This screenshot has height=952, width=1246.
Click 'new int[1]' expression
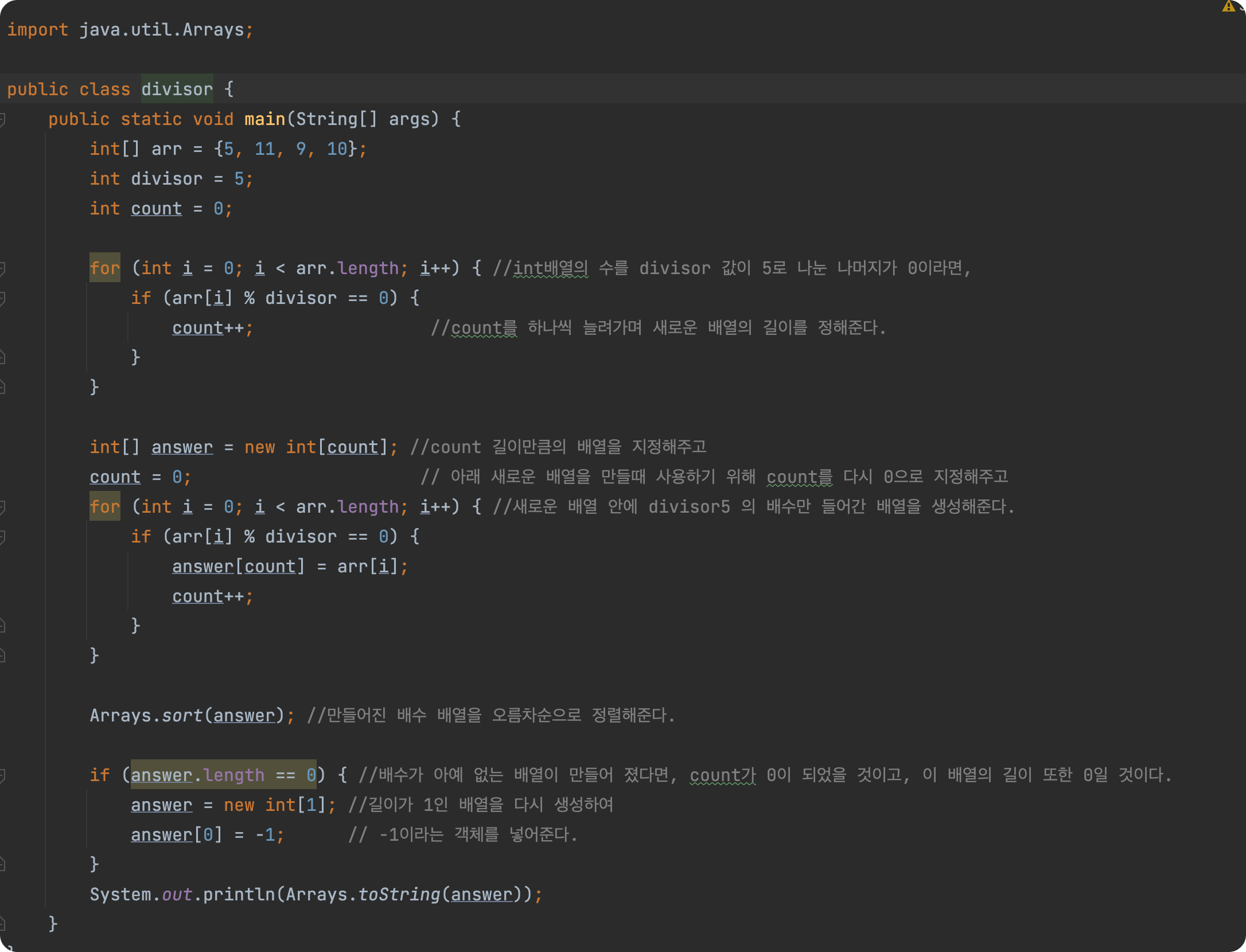(275, 805)
